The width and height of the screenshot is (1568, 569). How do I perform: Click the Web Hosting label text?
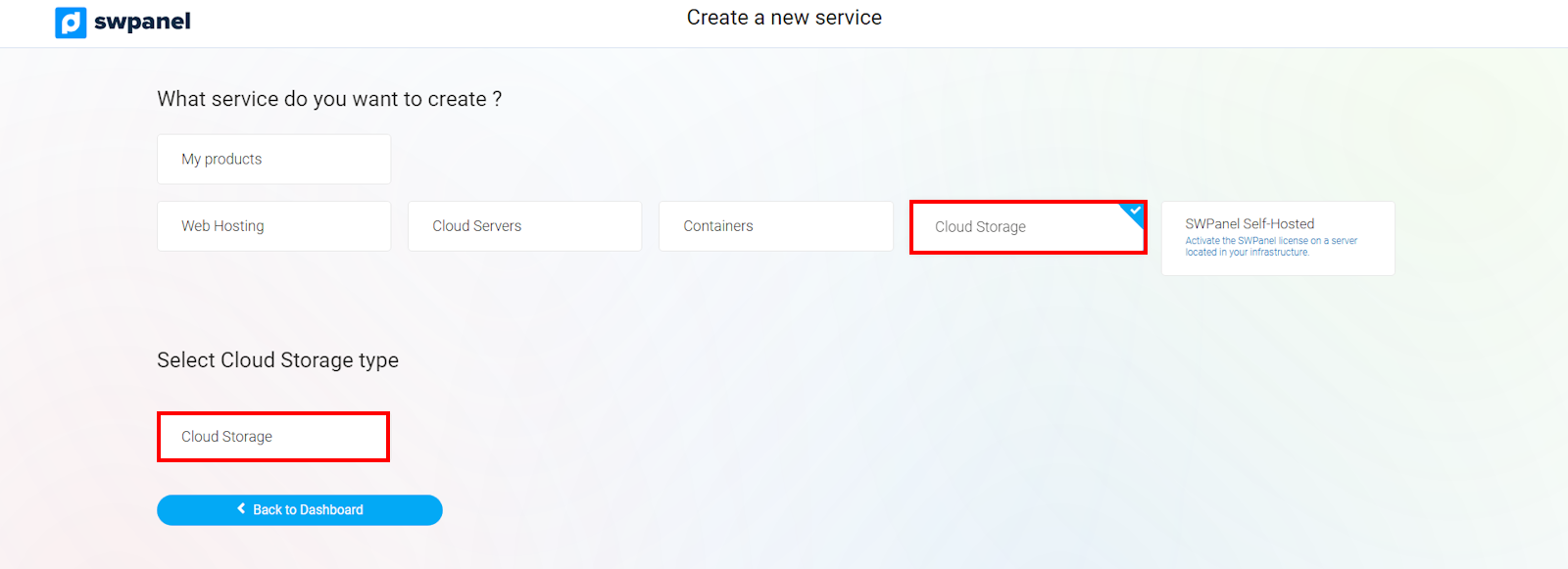click(222, 226)
